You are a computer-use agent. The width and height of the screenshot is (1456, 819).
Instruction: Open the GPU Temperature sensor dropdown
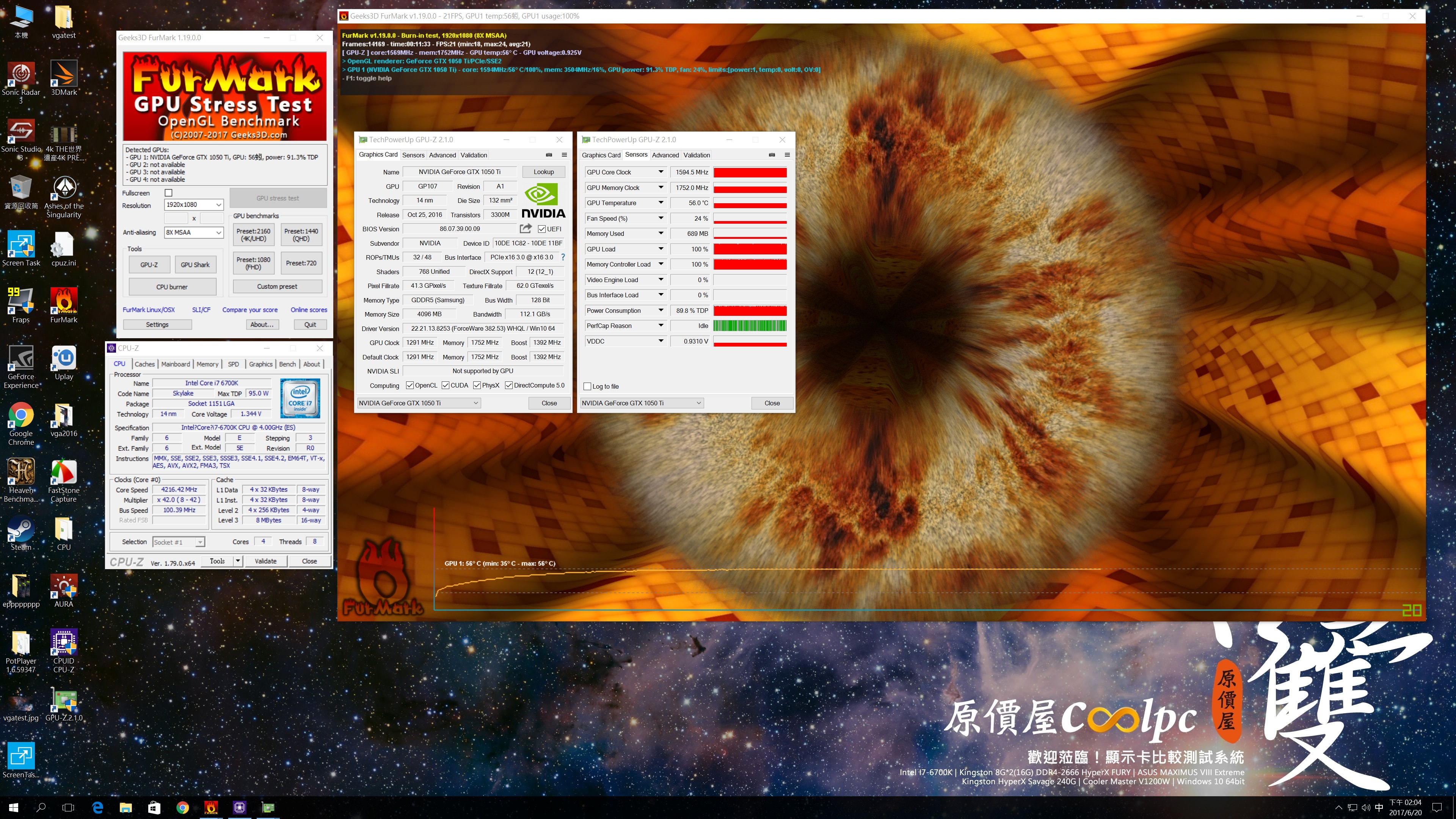pyautogui.click(x=660, y=203)
